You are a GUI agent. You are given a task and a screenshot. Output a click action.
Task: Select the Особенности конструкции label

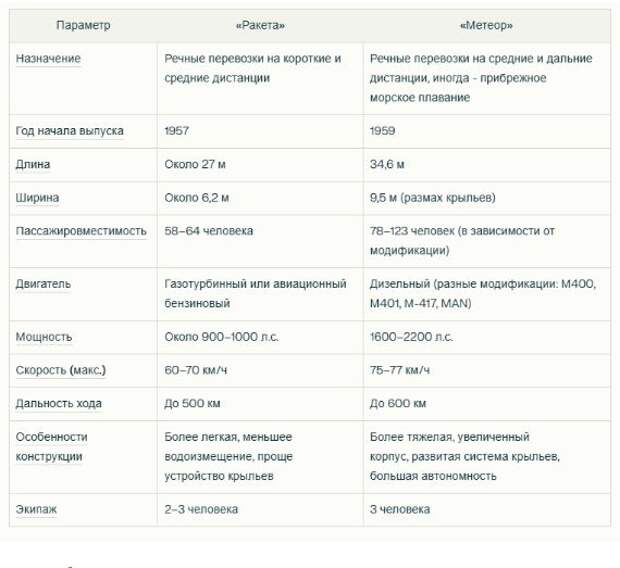click(52, 447)
